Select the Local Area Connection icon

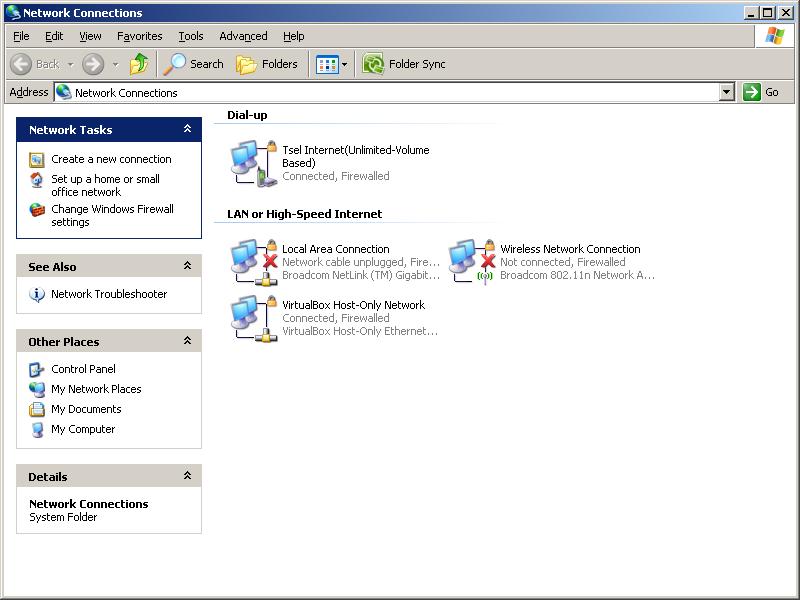pyautogui.click(x=254, y=262)
